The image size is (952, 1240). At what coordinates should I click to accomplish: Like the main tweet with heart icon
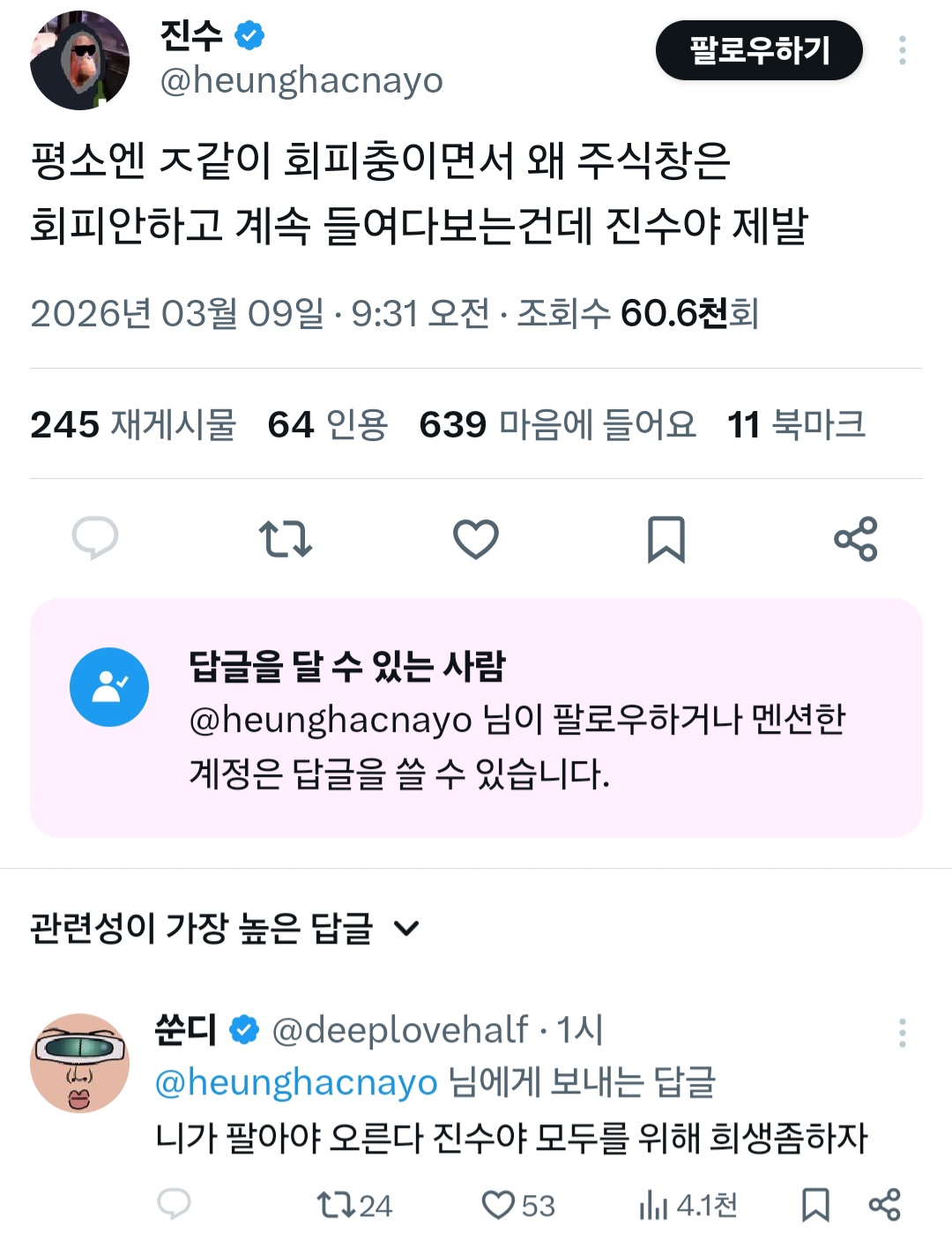point(476,539)
